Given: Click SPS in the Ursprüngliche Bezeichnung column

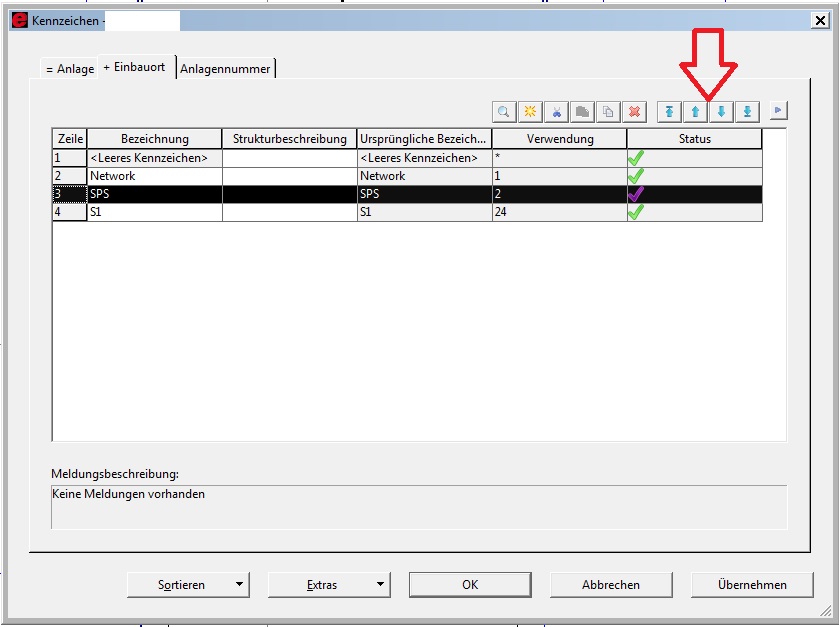Looking at the screenshot, I should click(424, 194).
